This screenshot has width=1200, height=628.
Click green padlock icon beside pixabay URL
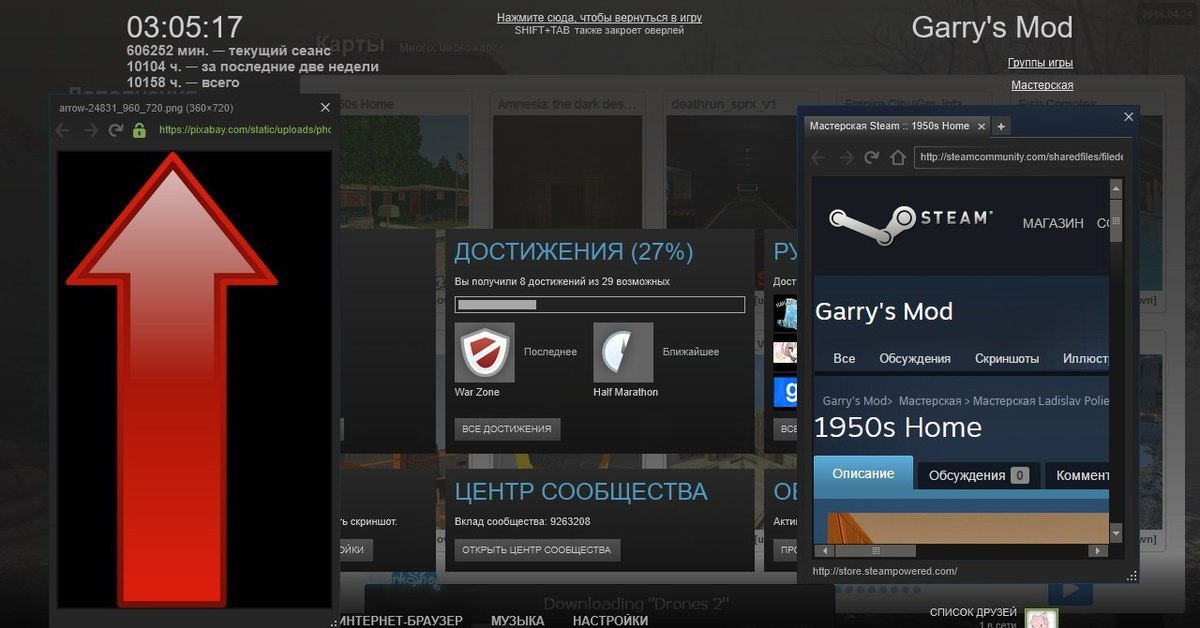pyautogui.click(x=139, y=130)
